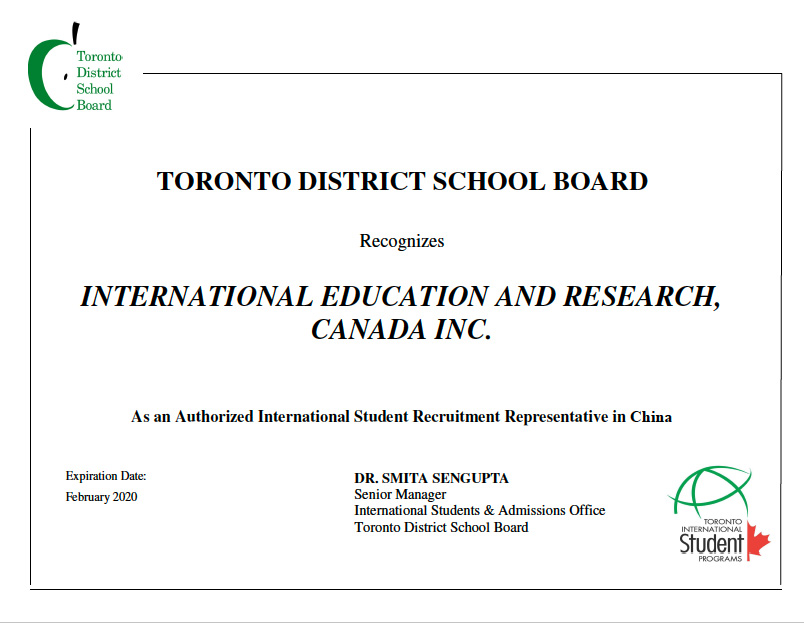Screen dimensions: 804x623
Task: Click the 'Authorized International Student Recruitment Representative' line
Action: pos(401,417)
